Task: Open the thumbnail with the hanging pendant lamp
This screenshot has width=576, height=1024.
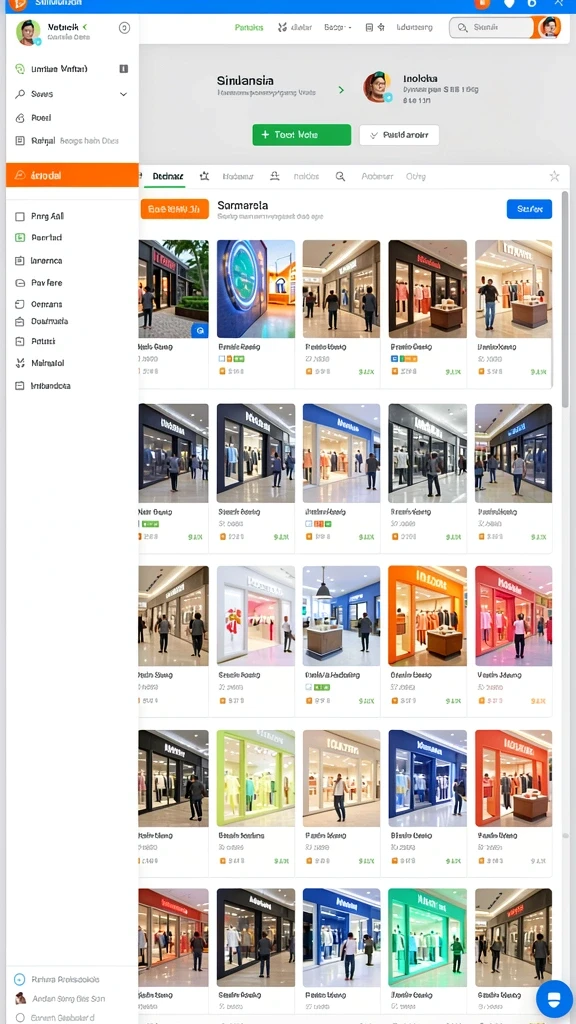Action: [341, 615]
